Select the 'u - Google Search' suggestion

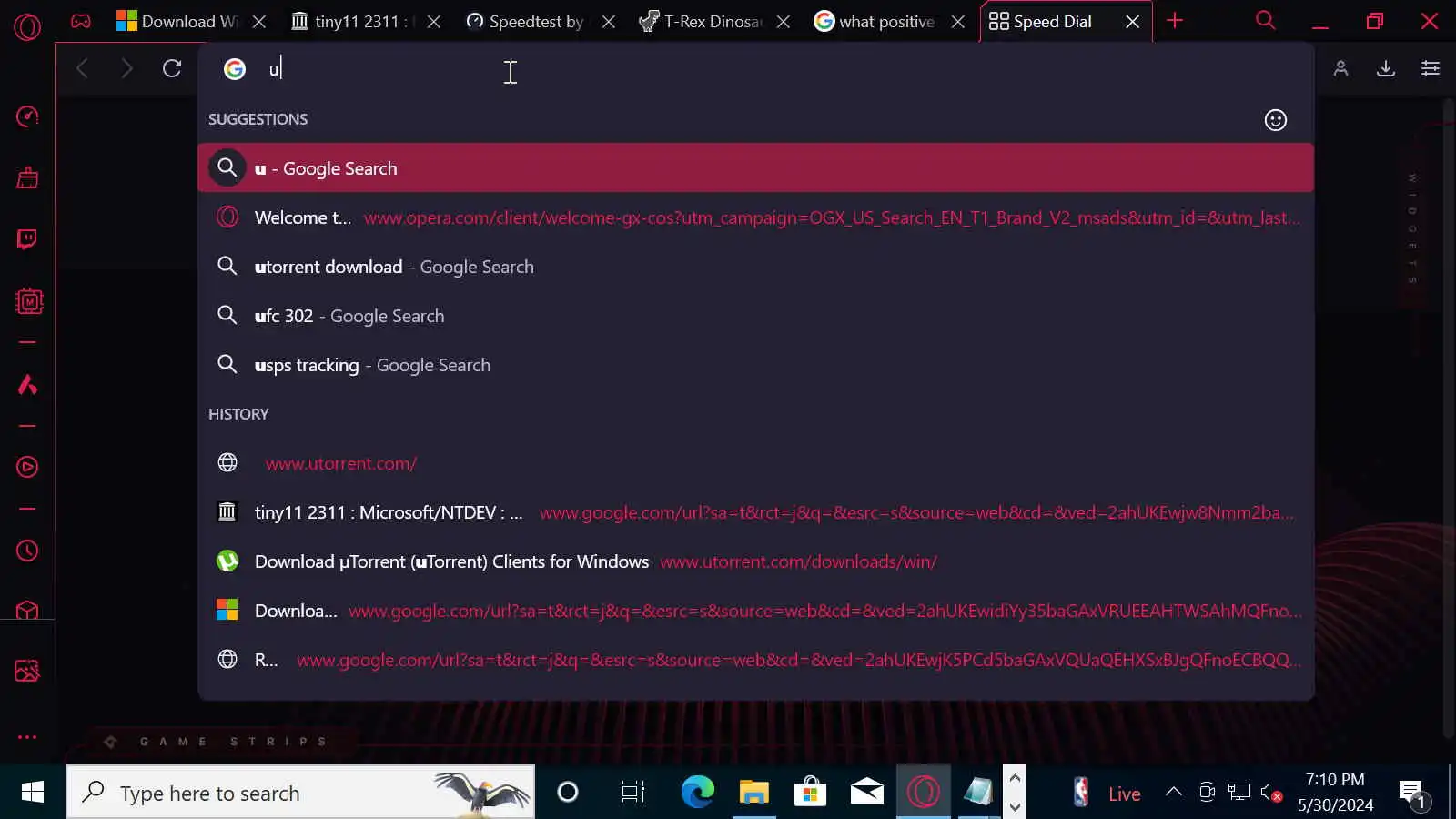755,168
